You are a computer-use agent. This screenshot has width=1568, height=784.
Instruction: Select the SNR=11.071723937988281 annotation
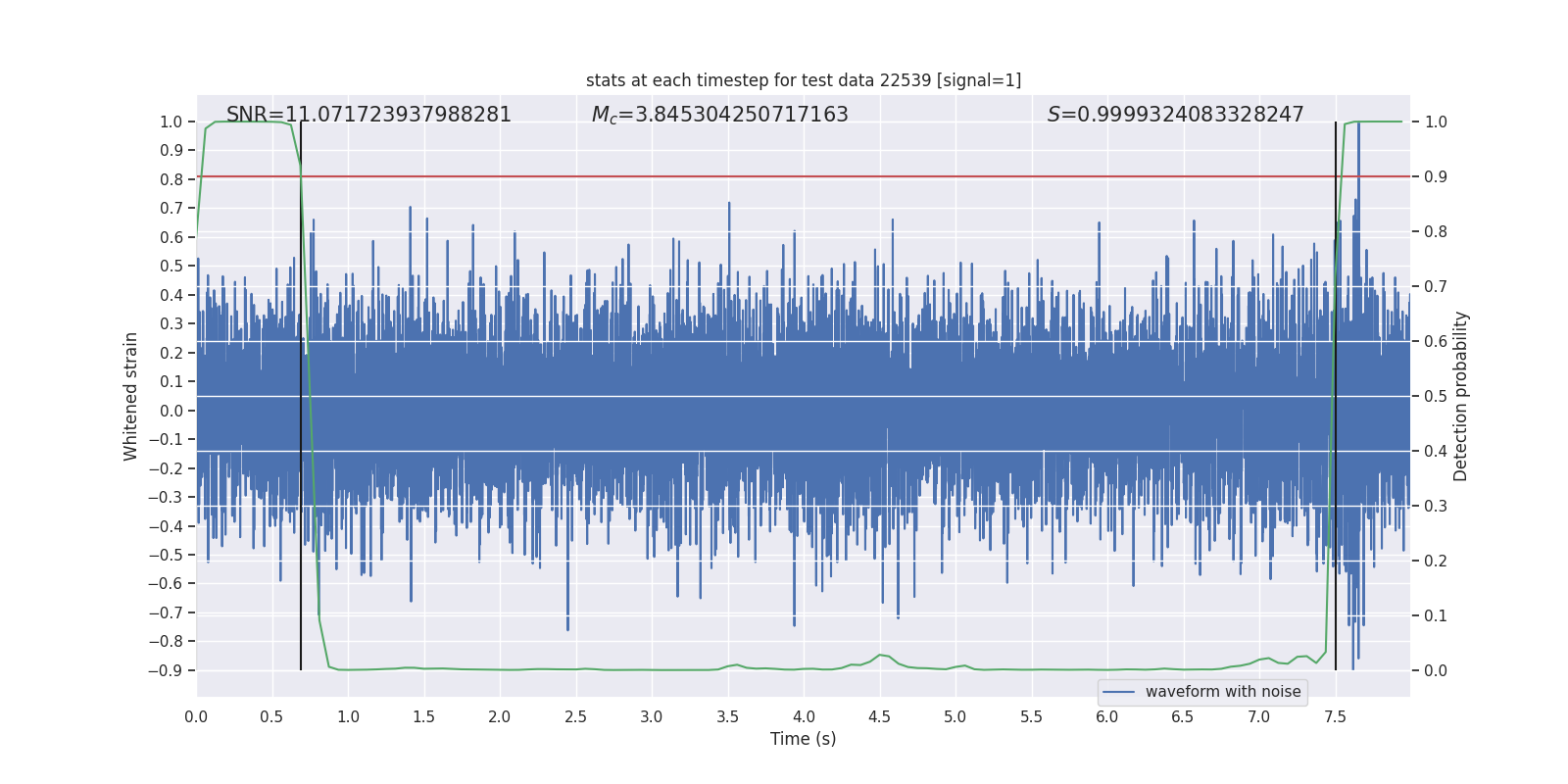click(368, 115)
